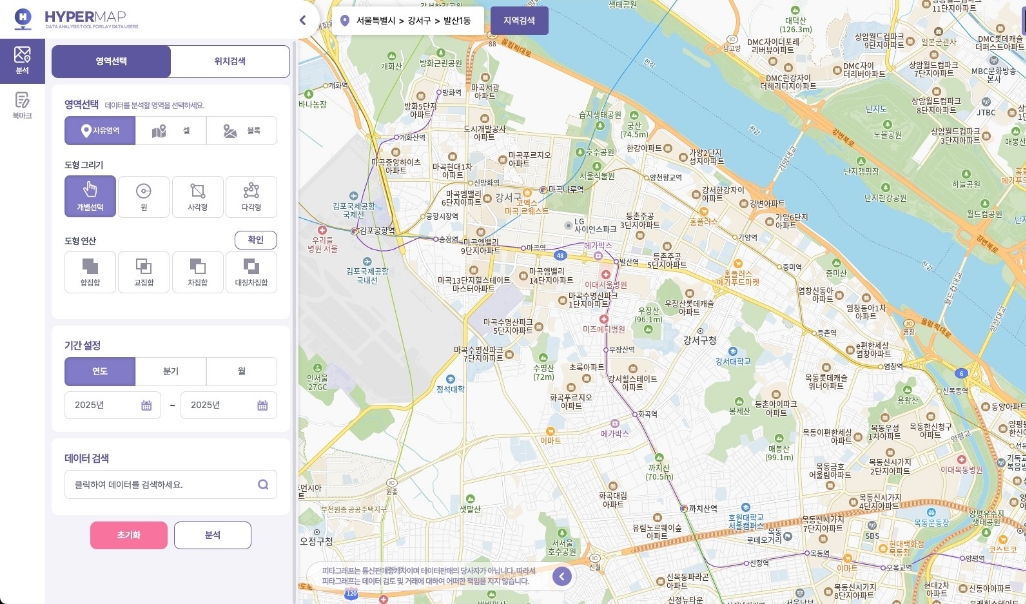The height and width of the screenshot is (604, 1026).
Task: Switch to the 위치검색 tab
Action: 230,61
